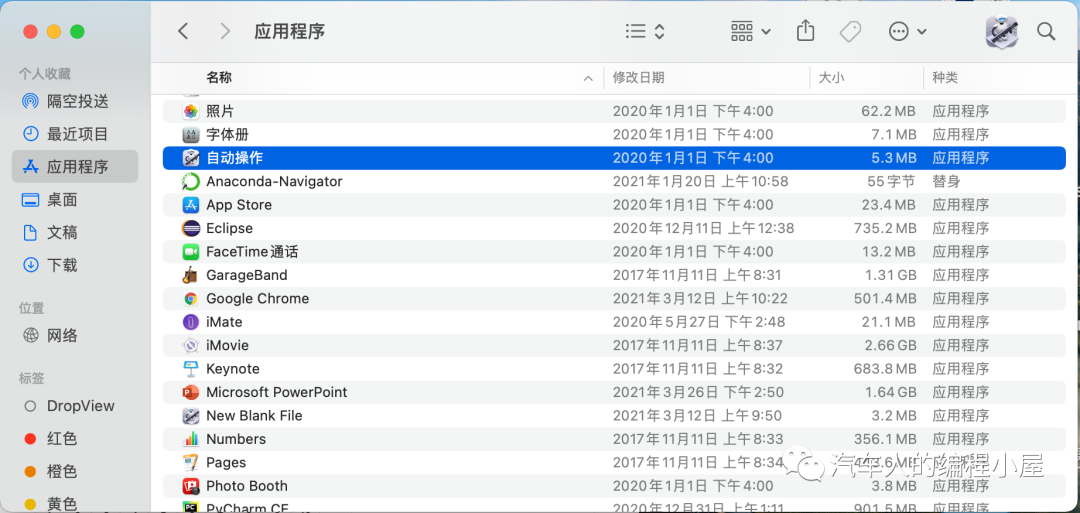Select the Microsoft PowerPoint app icon

[191, 392]
